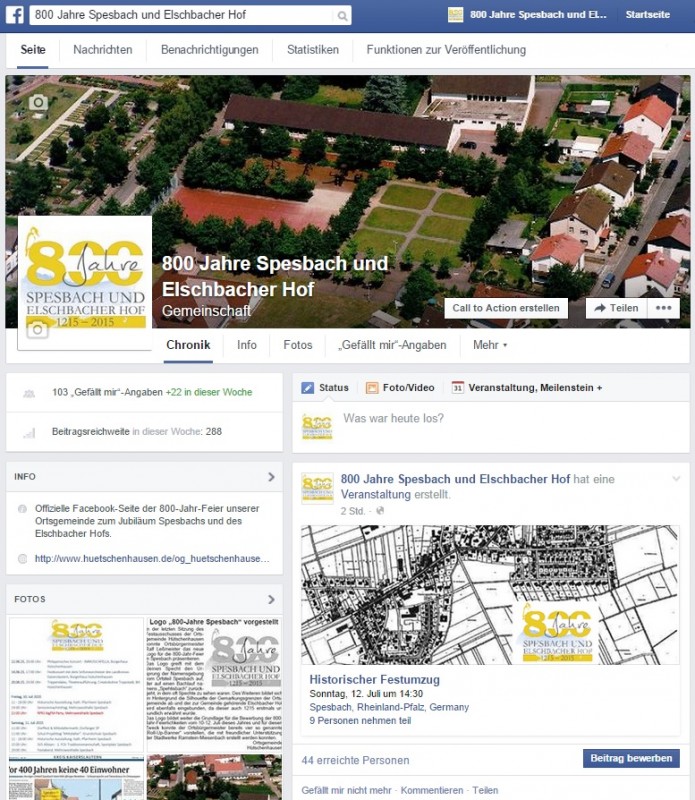
Task: Go to Startseite
Action: click(648, 15)
